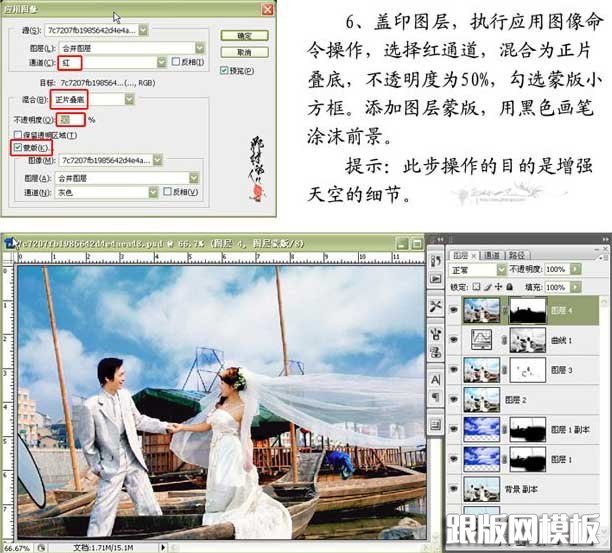
Task: Switch to the 通道 Channels tab
Action: click(x=491, y=255)
